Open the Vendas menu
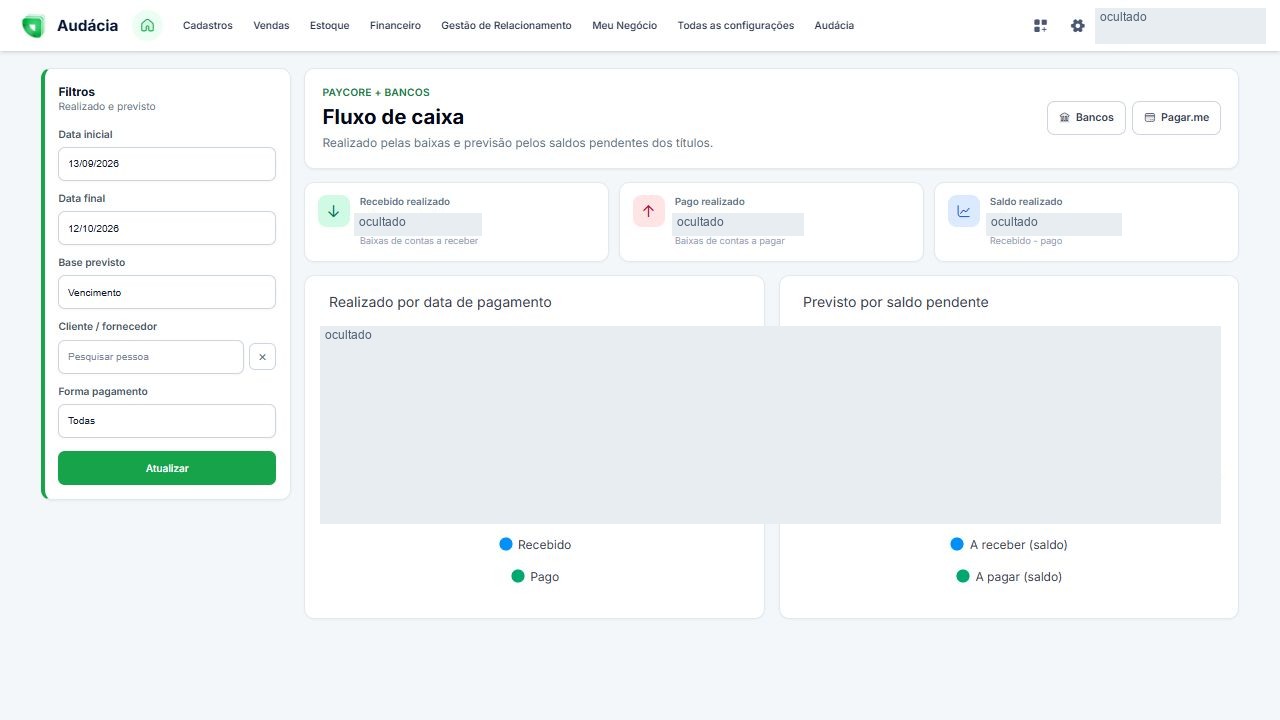 point(271,26)
